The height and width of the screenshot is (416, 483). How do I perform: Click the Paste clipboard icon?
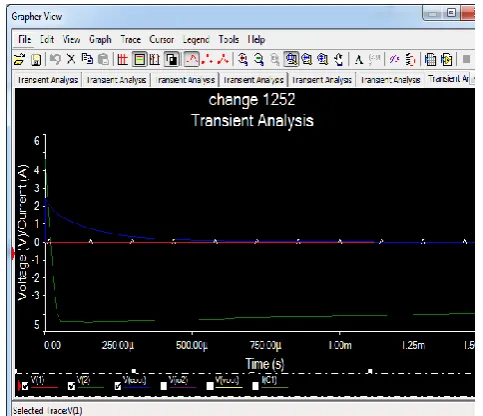pyautogui.click(x=104, y=59)
